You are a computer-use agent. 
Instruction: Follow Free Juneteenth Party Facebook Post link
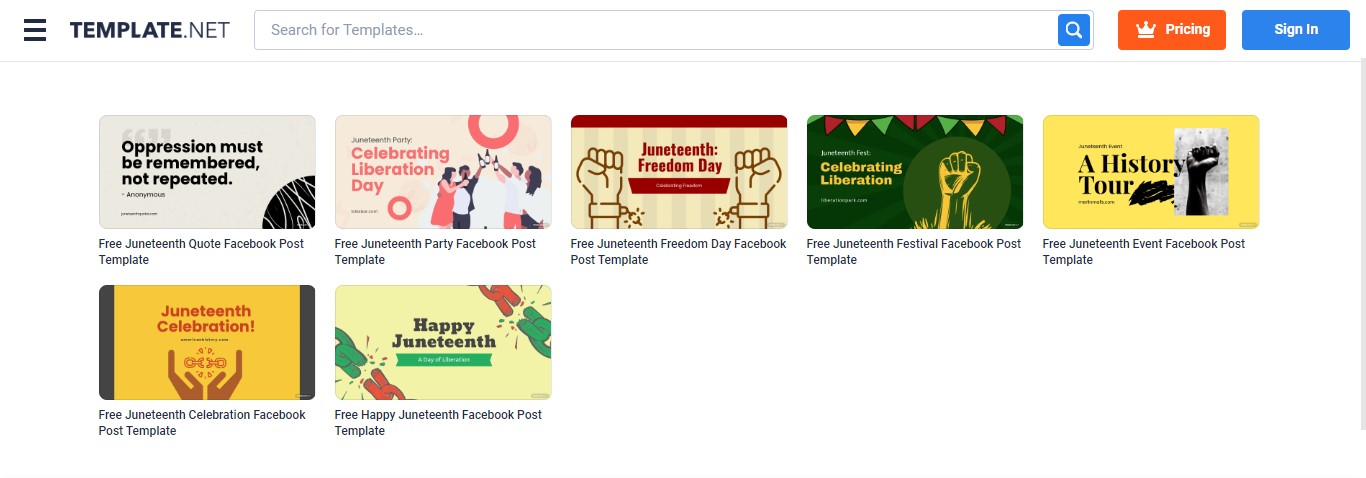[x=435, y=252]
